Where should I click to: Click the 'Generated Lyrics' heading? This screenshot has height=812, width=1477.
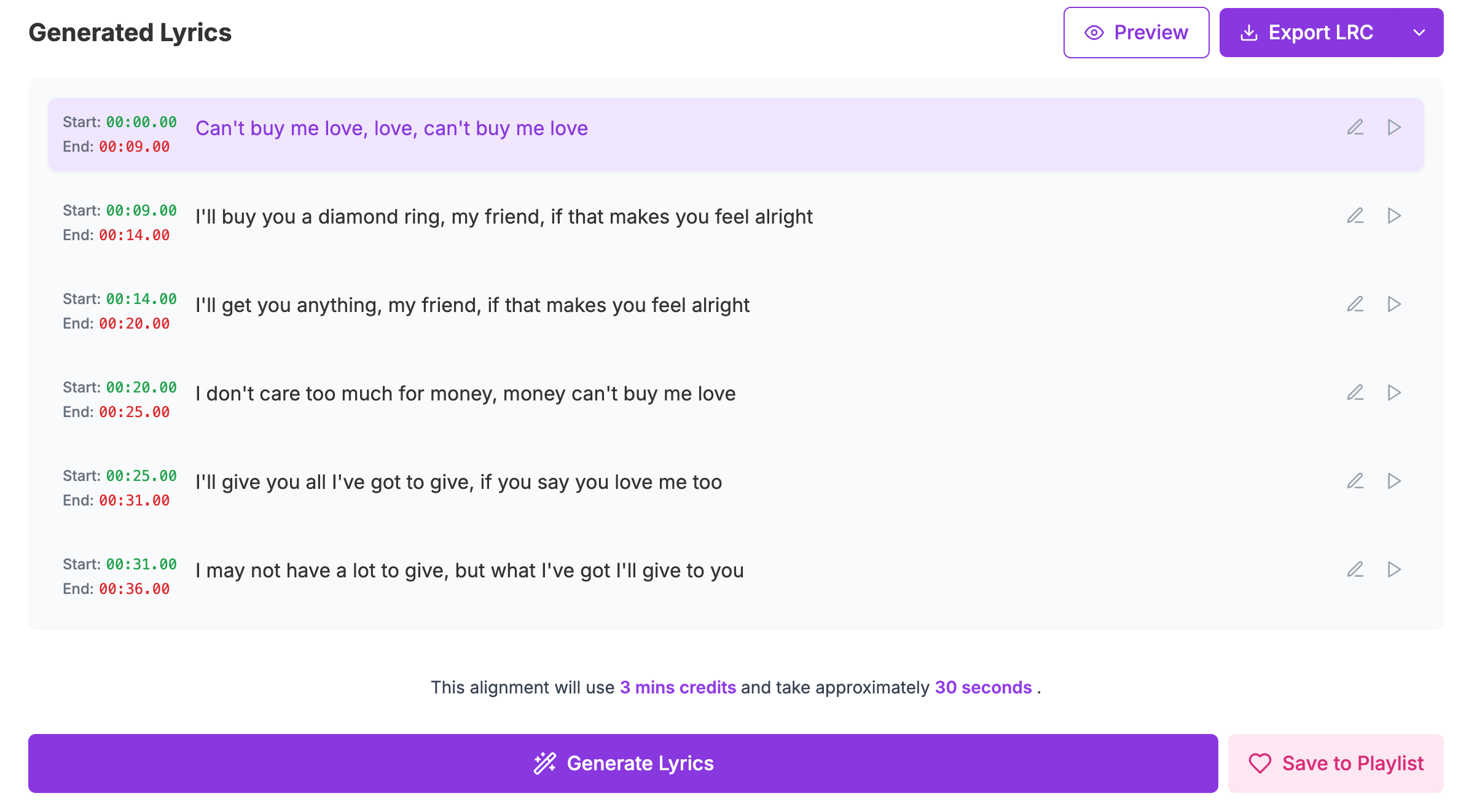point(130,33)
